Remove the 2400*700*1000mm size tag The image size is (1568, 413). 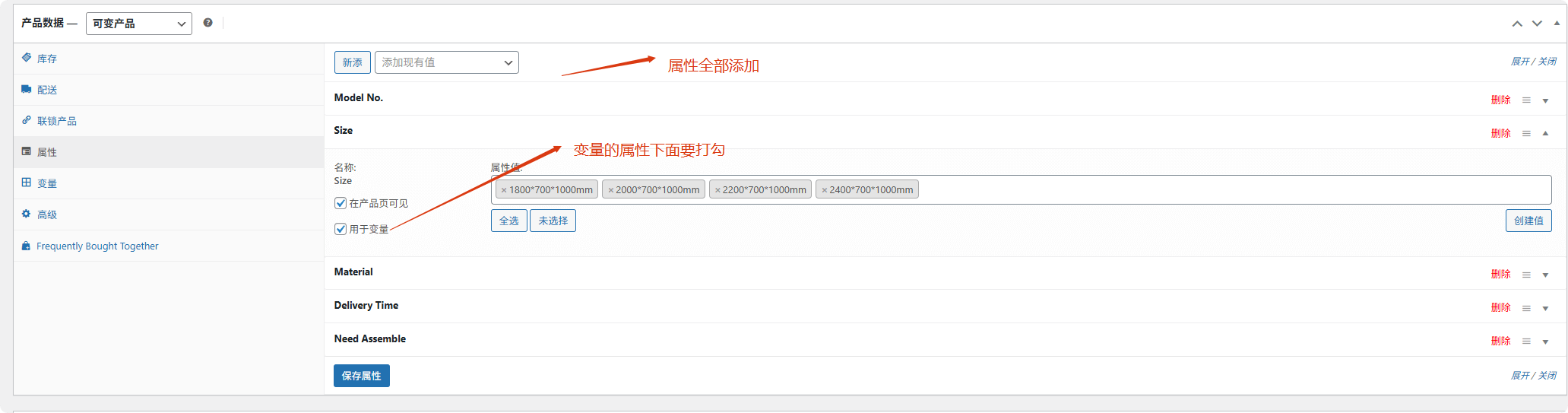(x=824, y=190)
